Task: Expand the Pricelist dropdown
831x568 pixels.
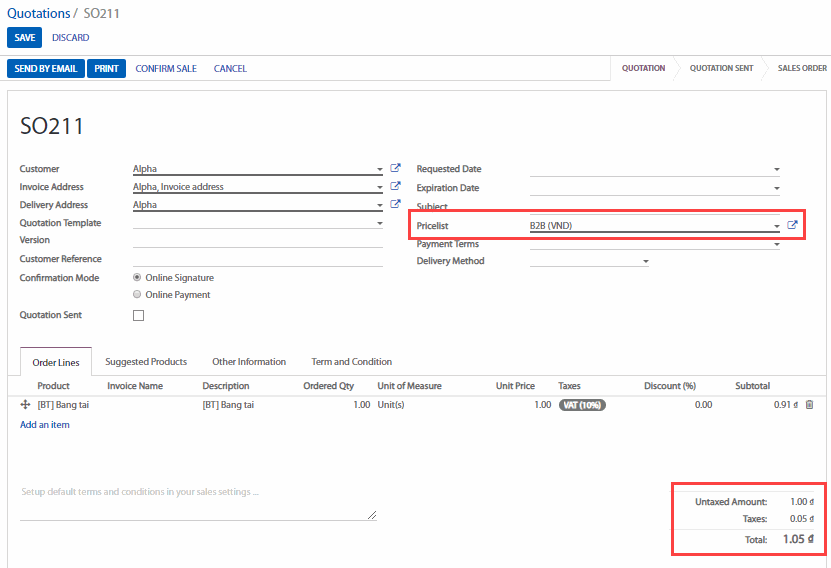Action: 777,227
